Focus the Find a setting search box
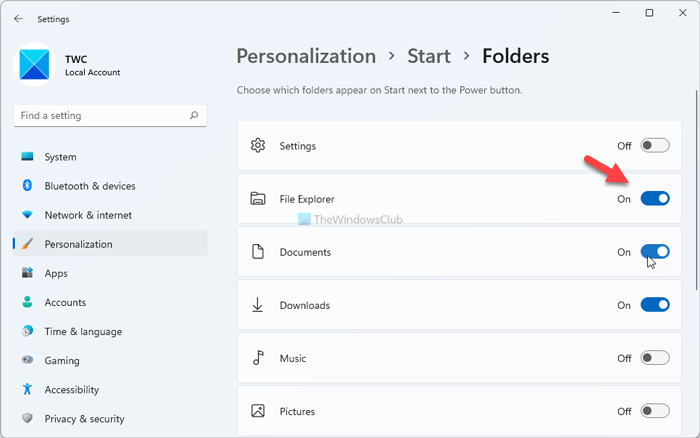The image size is (700, 438). point(100,116)
